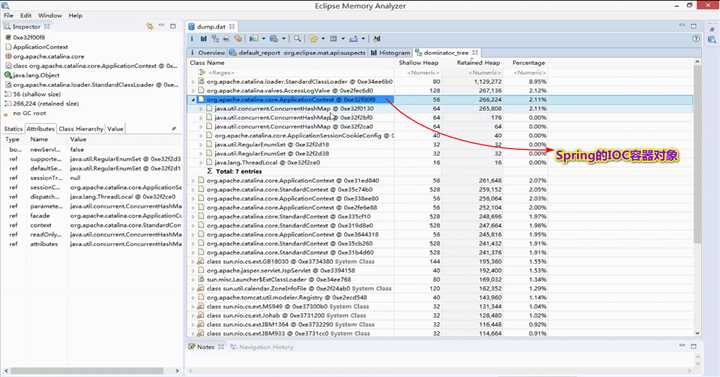This screenshot has width=720, height=377.
Task: Sort by the Retained Heap column header
Action: 478,63
